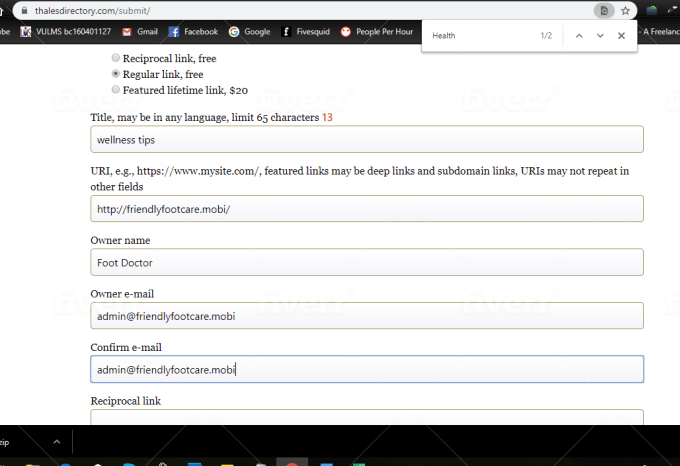Go to next find result for Health
The width and height of the screenshot is (680, 466).
pos(600,35)
